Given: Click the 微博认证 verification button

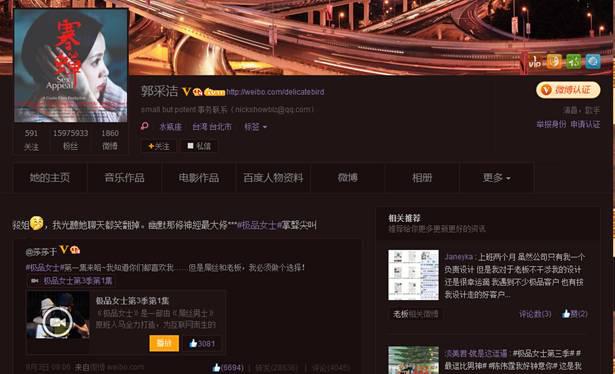Looking at the screenshot, I should (x=568, y=90).
